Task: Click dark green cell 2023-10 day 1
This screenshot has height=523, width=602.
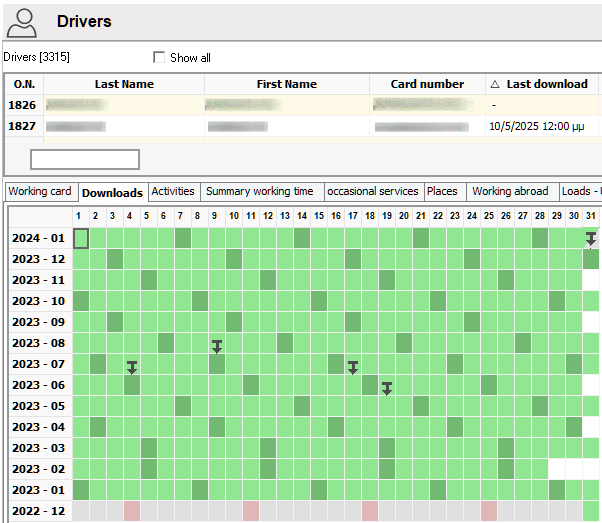Action: pyautogui.click(x=81, y=301)
